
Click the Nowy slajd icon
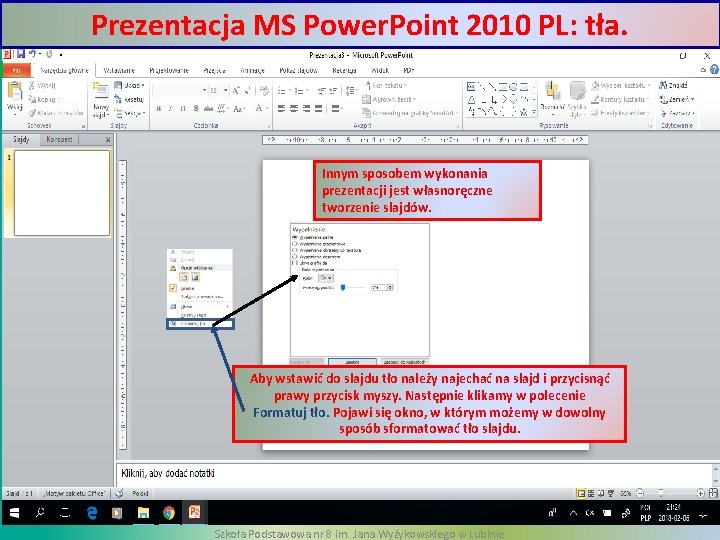click(x=101, y=91)
